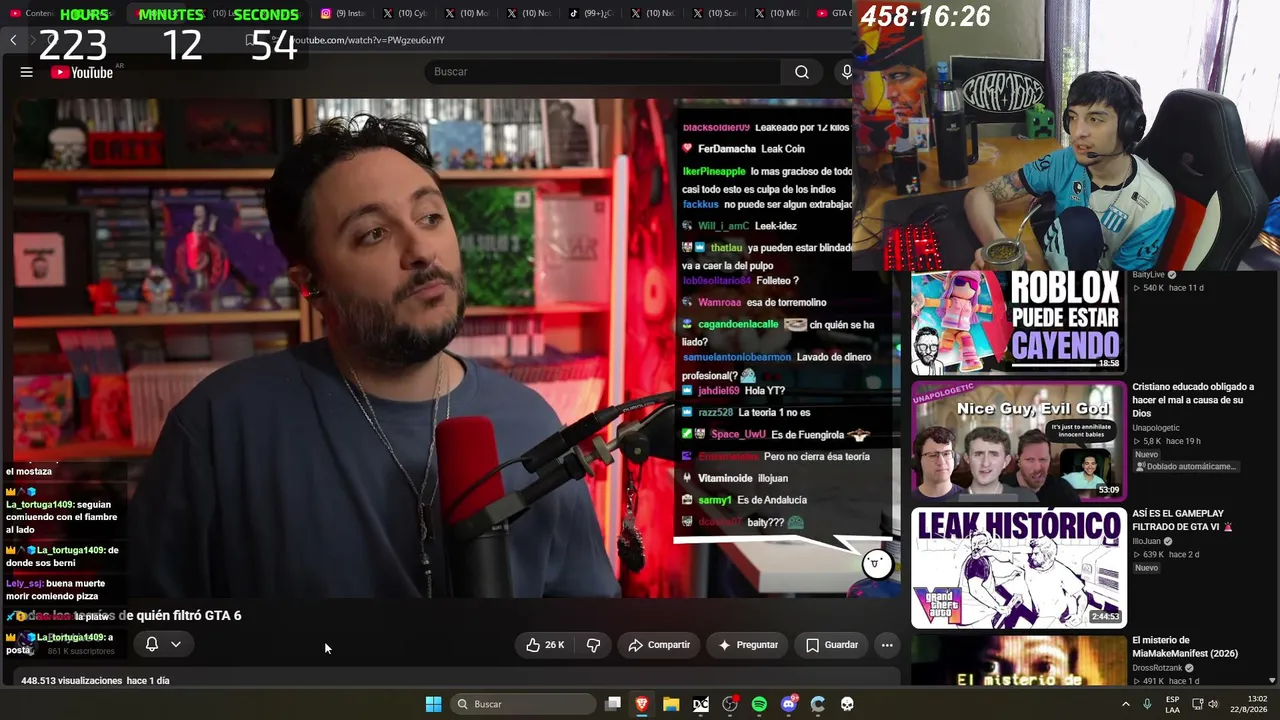This screenshot has height=720, width=1280.
Task: Go back with the browser back arrow
Action: point(13,40)
